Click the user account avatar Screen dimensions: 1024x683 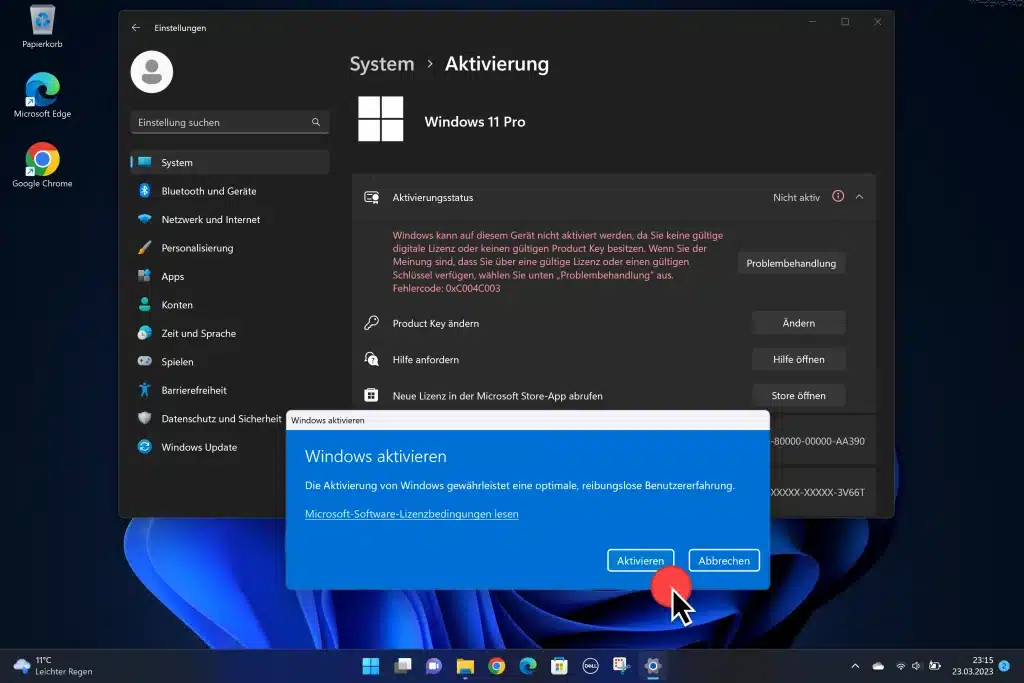pyautogui.click(x=152, y=72)
